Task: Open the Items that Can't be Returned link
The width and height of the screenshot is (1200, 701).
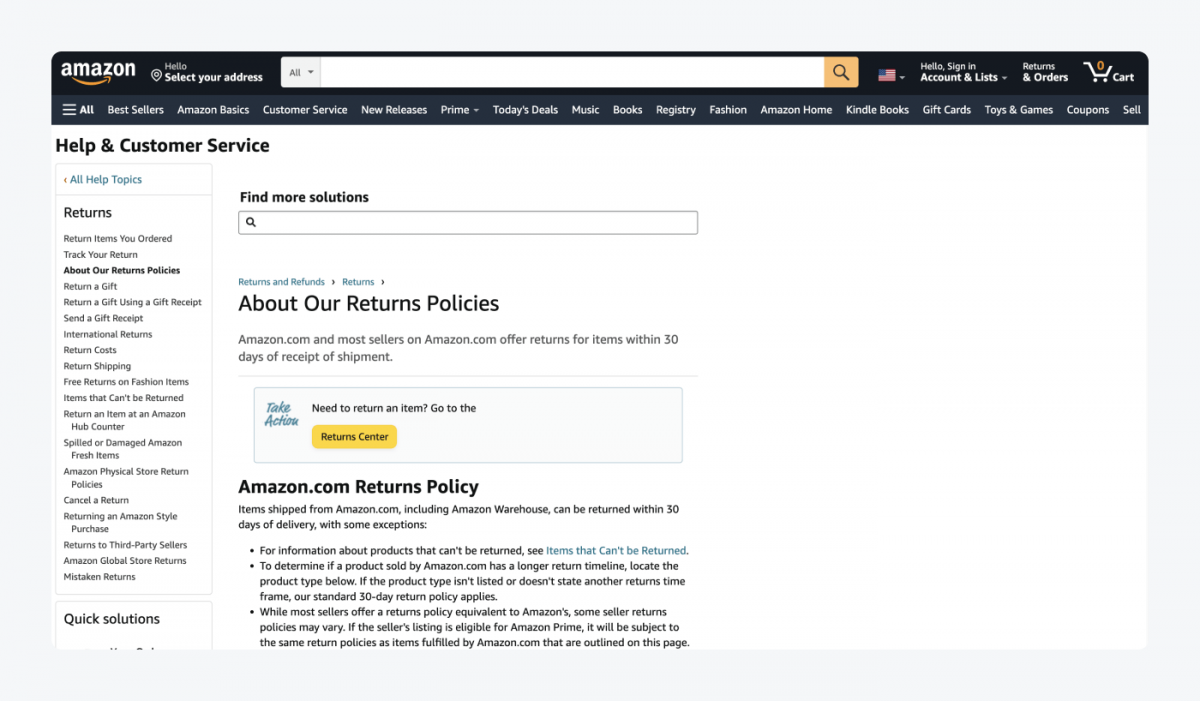Action: [x=615, y=550]
